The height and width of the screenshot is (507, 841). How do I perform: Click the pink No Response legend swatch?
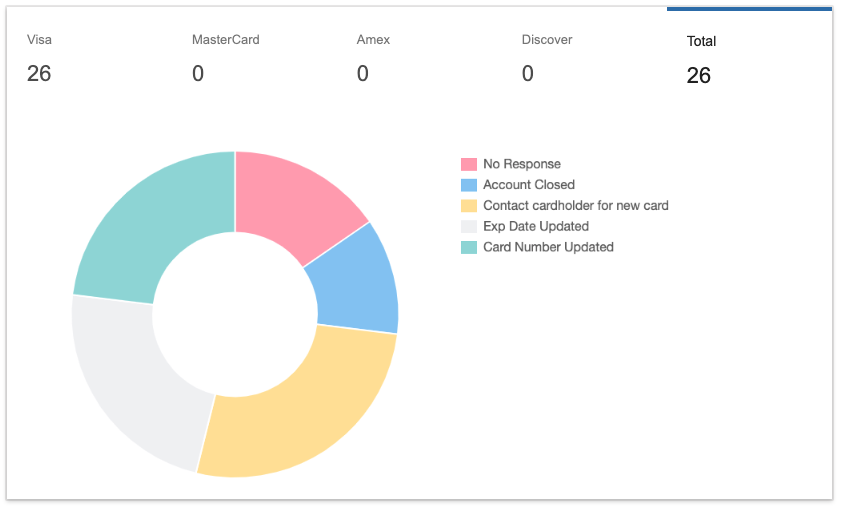[x=469, y=164]
